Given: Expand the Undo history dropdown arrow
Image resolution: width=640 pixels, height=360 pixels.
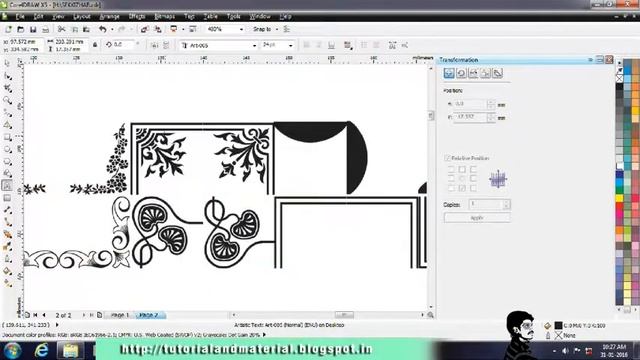Looking at the screenshot, I should [111, 29].
